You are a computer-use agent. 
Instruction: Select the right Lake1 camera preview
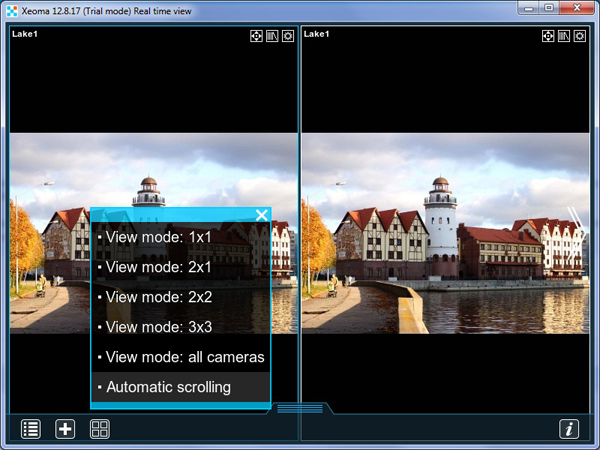(445, 233)
